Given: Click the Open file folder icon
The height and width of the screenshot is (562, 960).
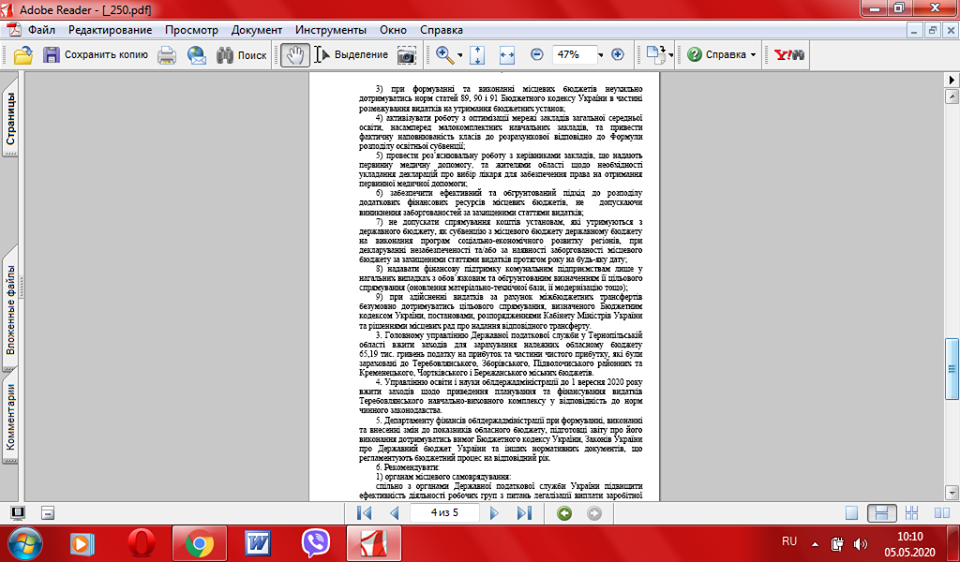Looking at the screenshot, I should coord(23,55).
